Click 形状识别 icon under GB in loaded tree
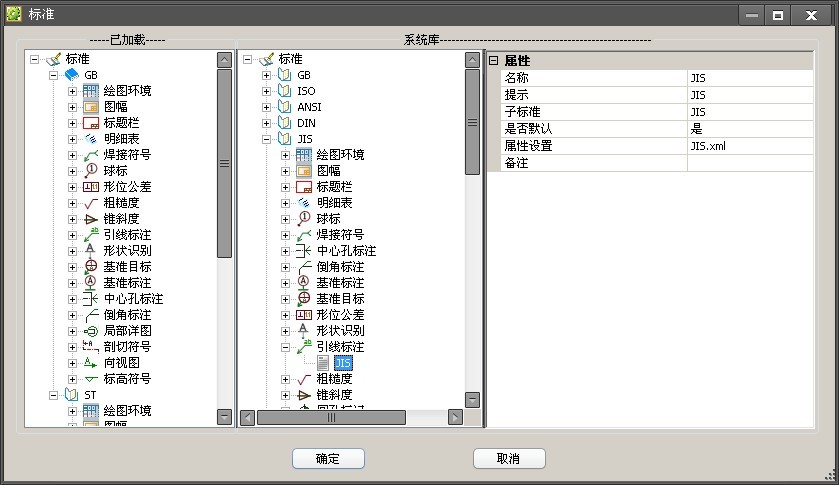839x485 pixels. click(90, 251)
